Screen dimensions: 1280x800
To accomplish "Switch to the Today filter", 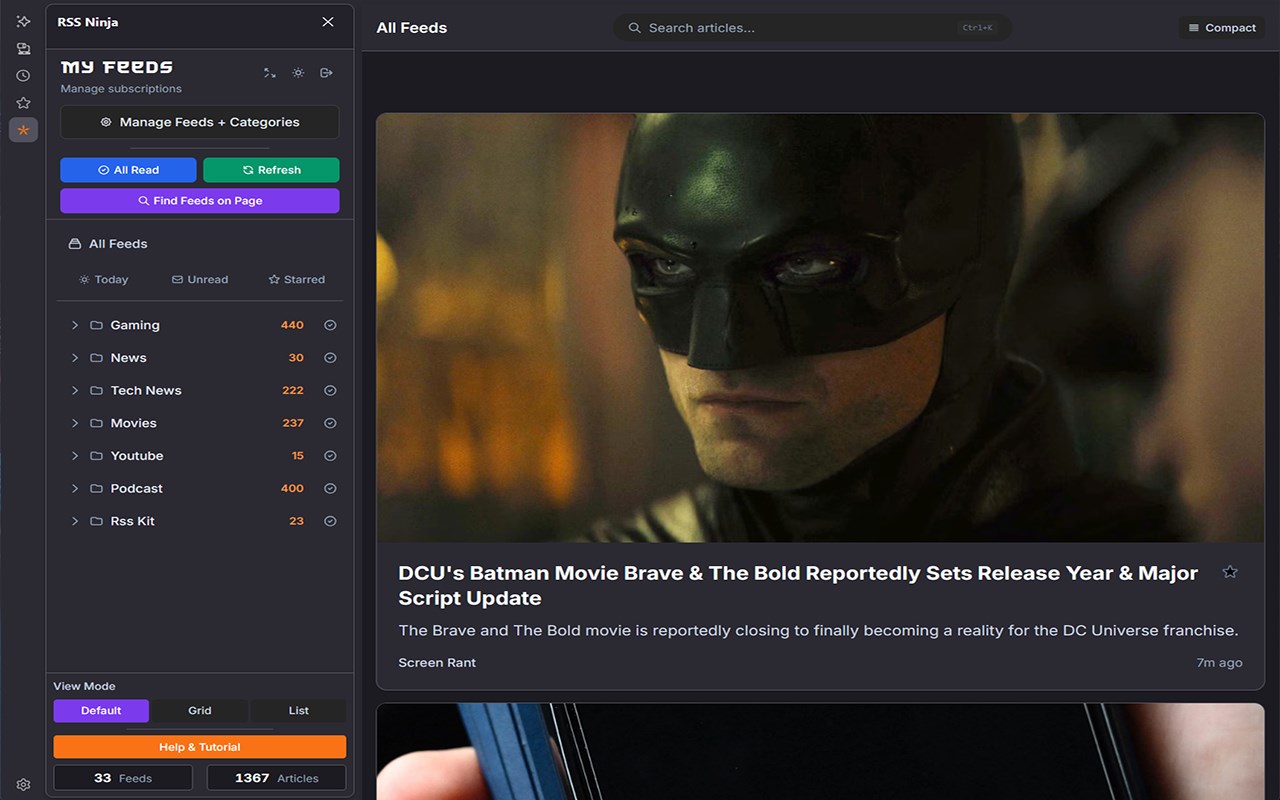I will click(104, 280).
